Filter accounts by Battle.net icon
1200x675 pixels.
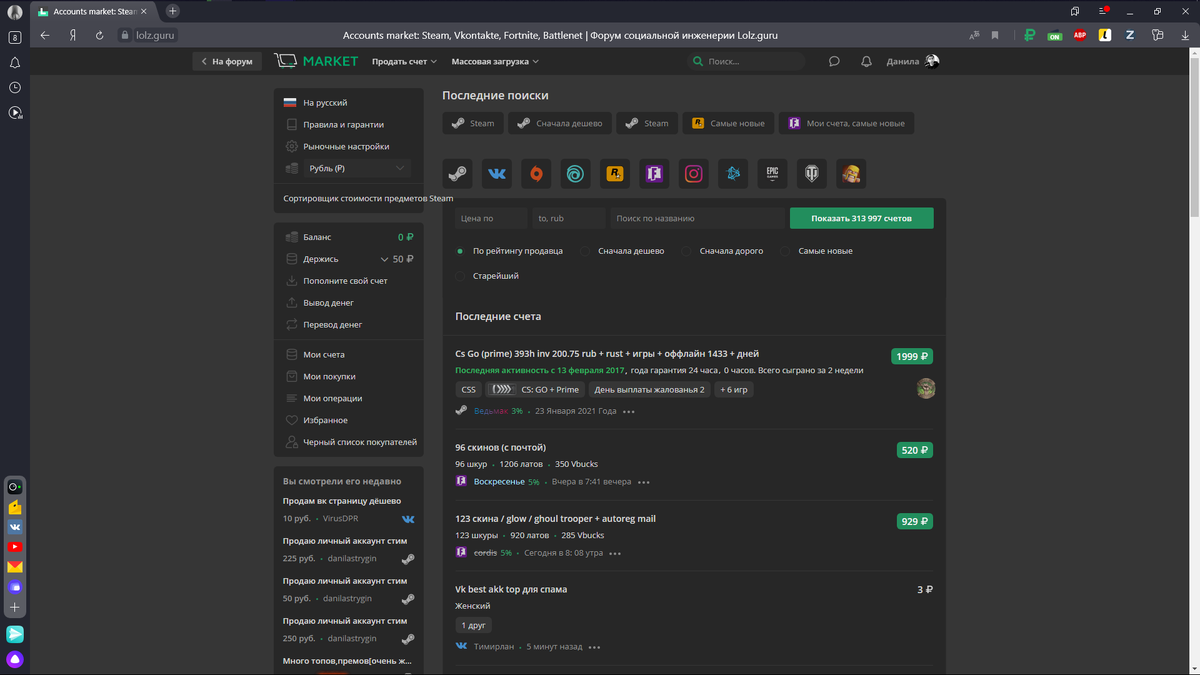(733, 173)
